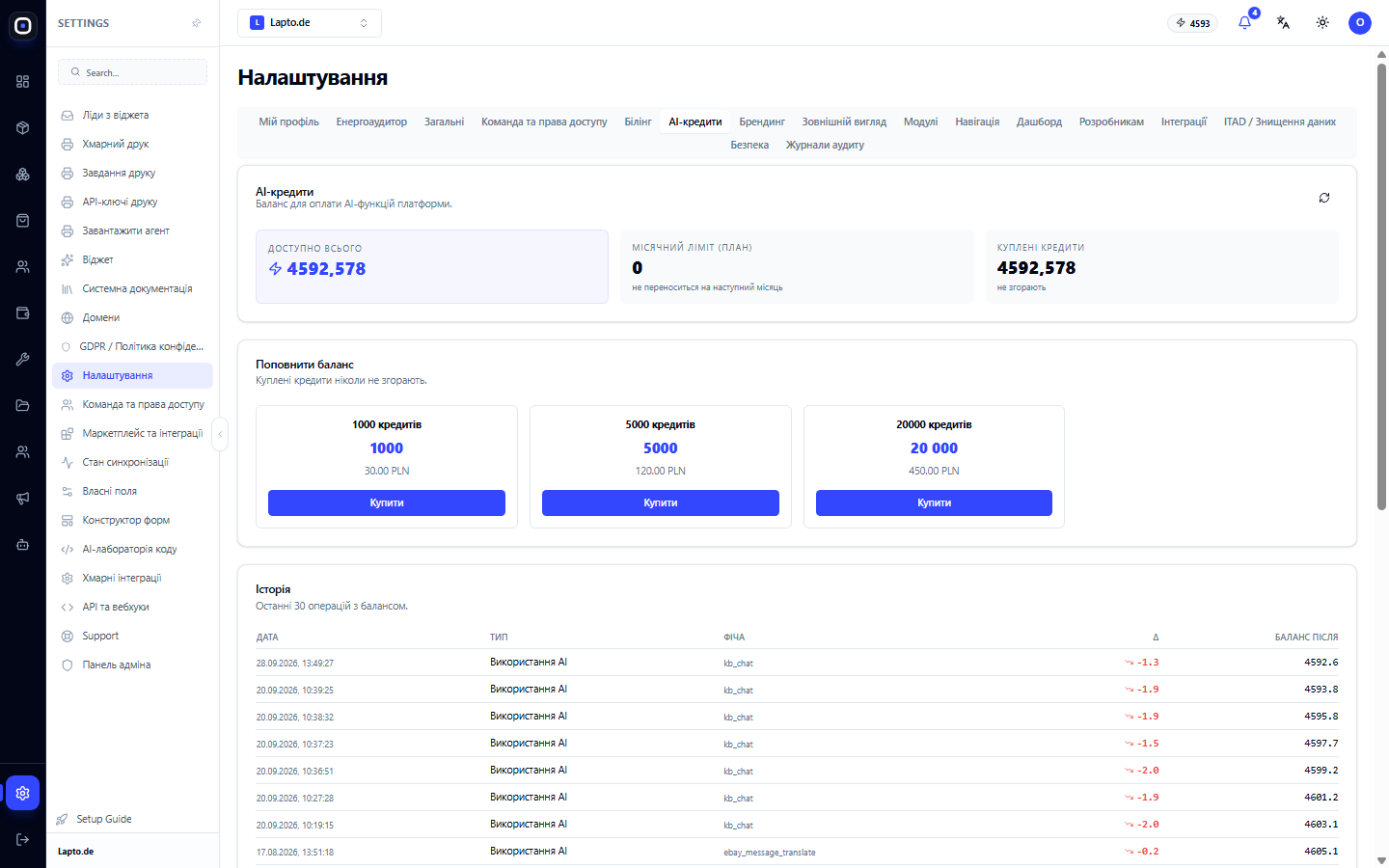Open the Інтеграції tab
This screenshot has height=868, width=1389.
1184,122
